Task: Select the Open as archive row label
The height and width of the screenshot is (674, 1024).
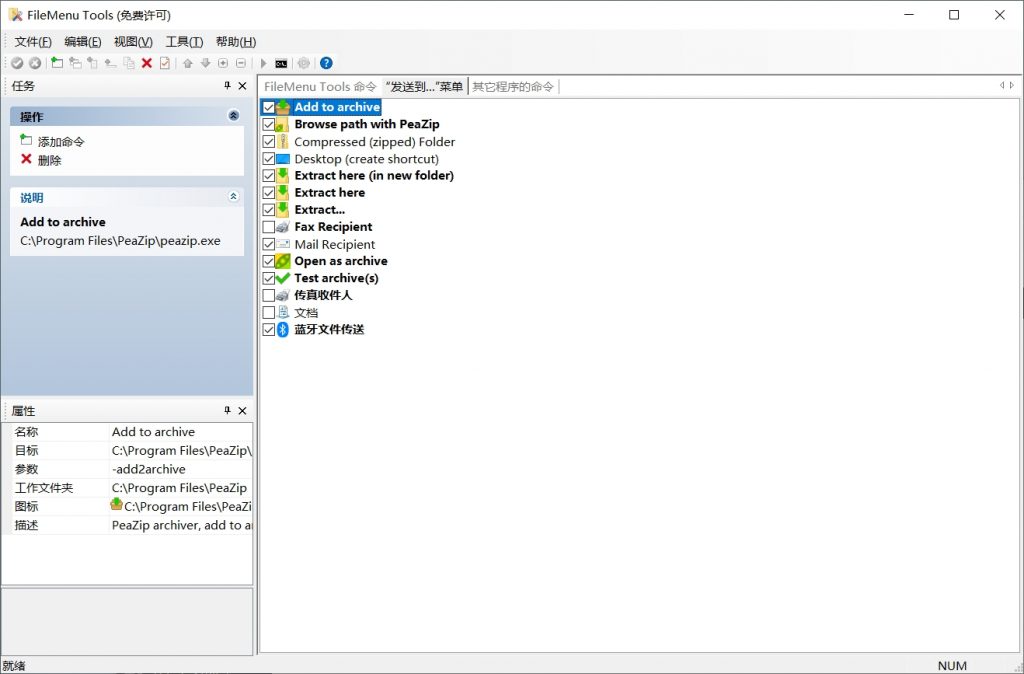Action: point(340,261)
